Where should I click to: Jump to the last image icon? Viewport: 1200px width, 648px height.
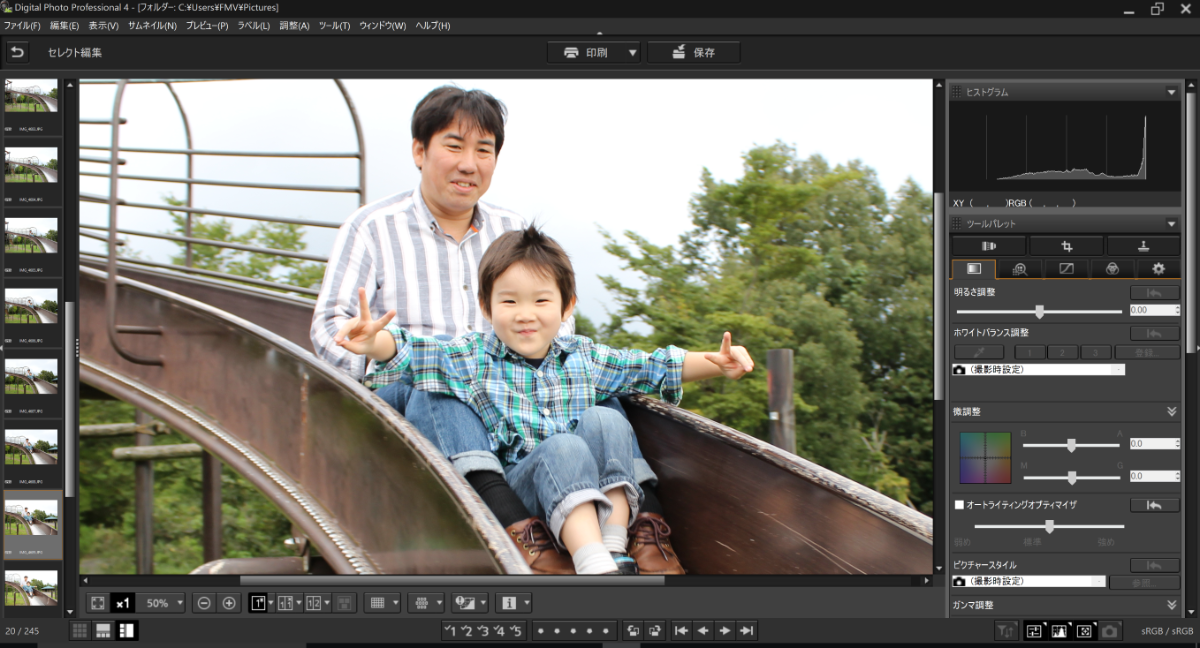746,630
